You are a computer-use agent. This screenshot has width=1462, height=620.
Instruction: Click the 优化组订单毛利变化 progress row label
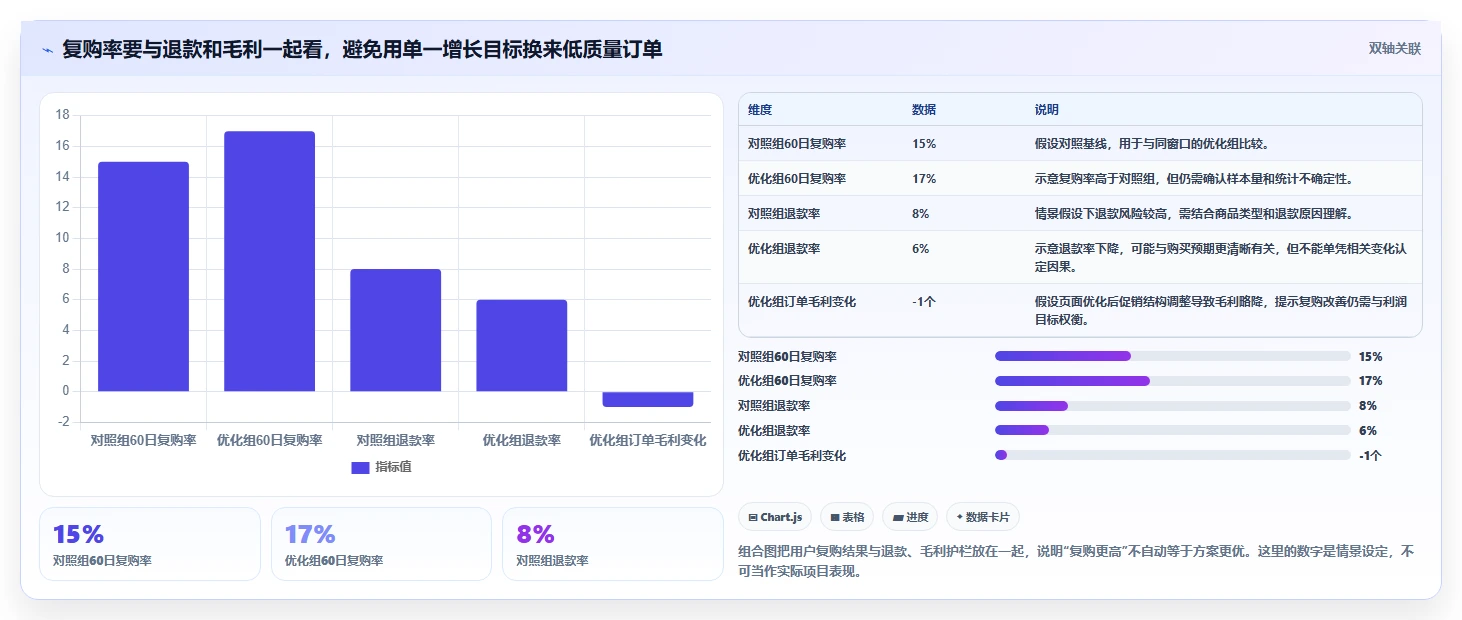pos(792,456)
